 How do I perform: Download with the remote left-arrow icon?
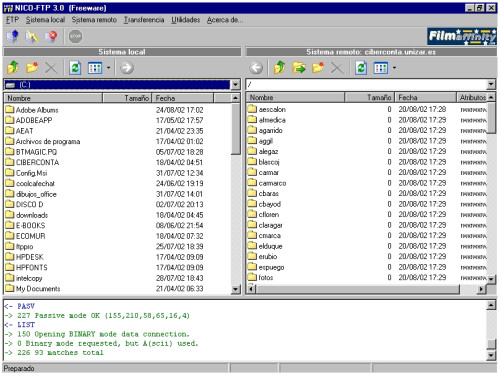(x=256, y=68)
